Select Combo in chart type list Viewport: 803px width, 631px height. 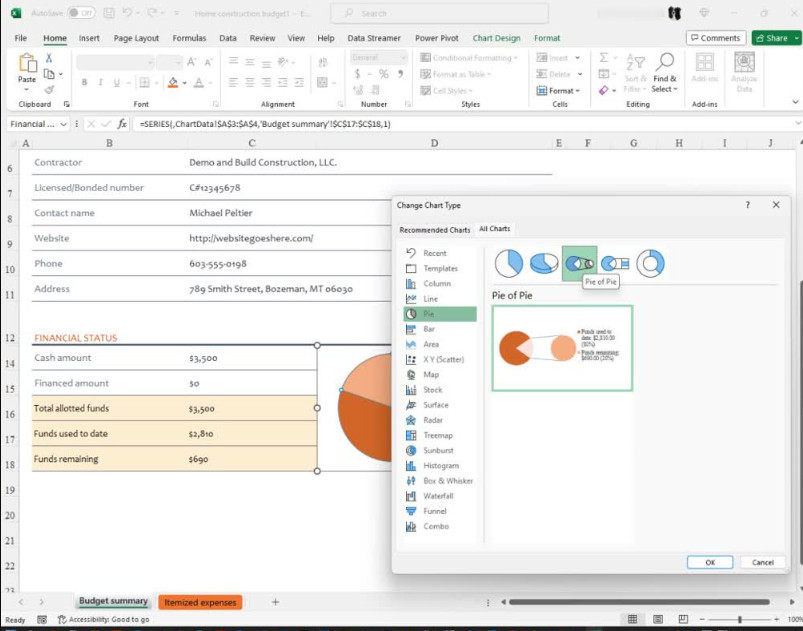point(439,526)
